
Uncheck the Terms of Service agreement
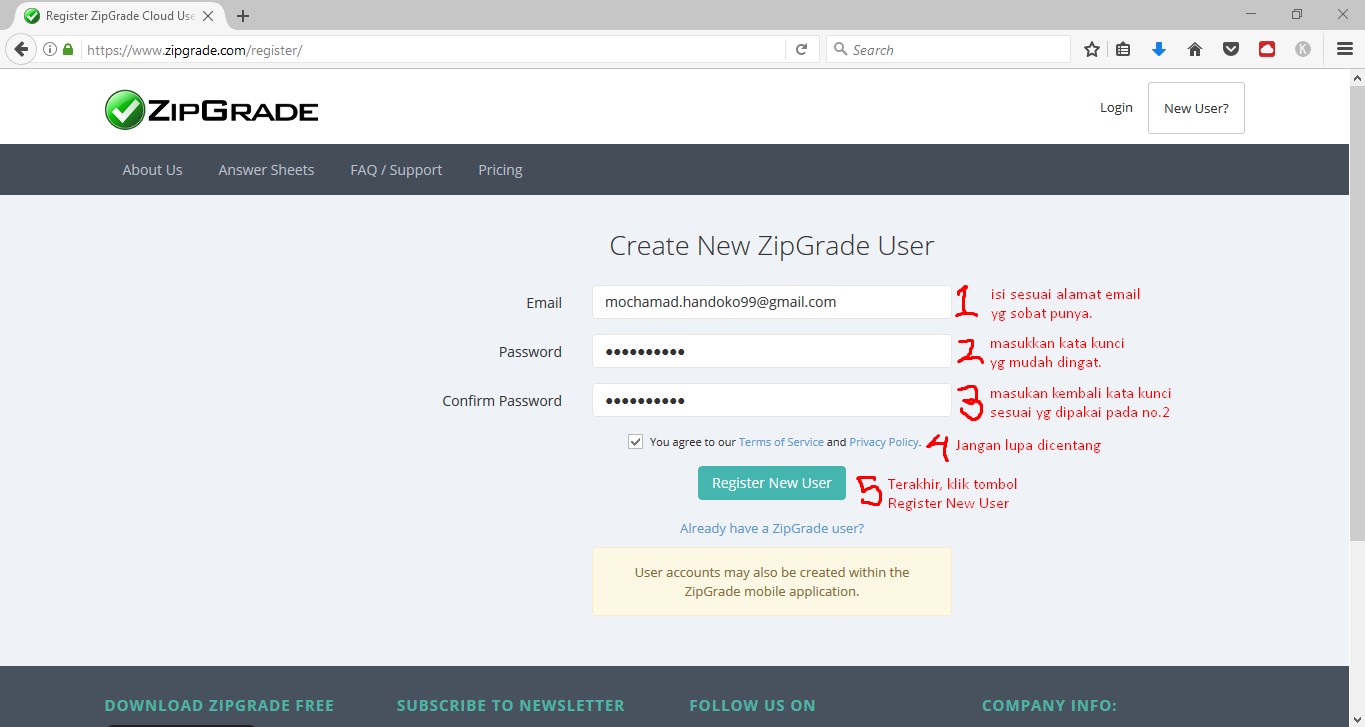(635, 440)
